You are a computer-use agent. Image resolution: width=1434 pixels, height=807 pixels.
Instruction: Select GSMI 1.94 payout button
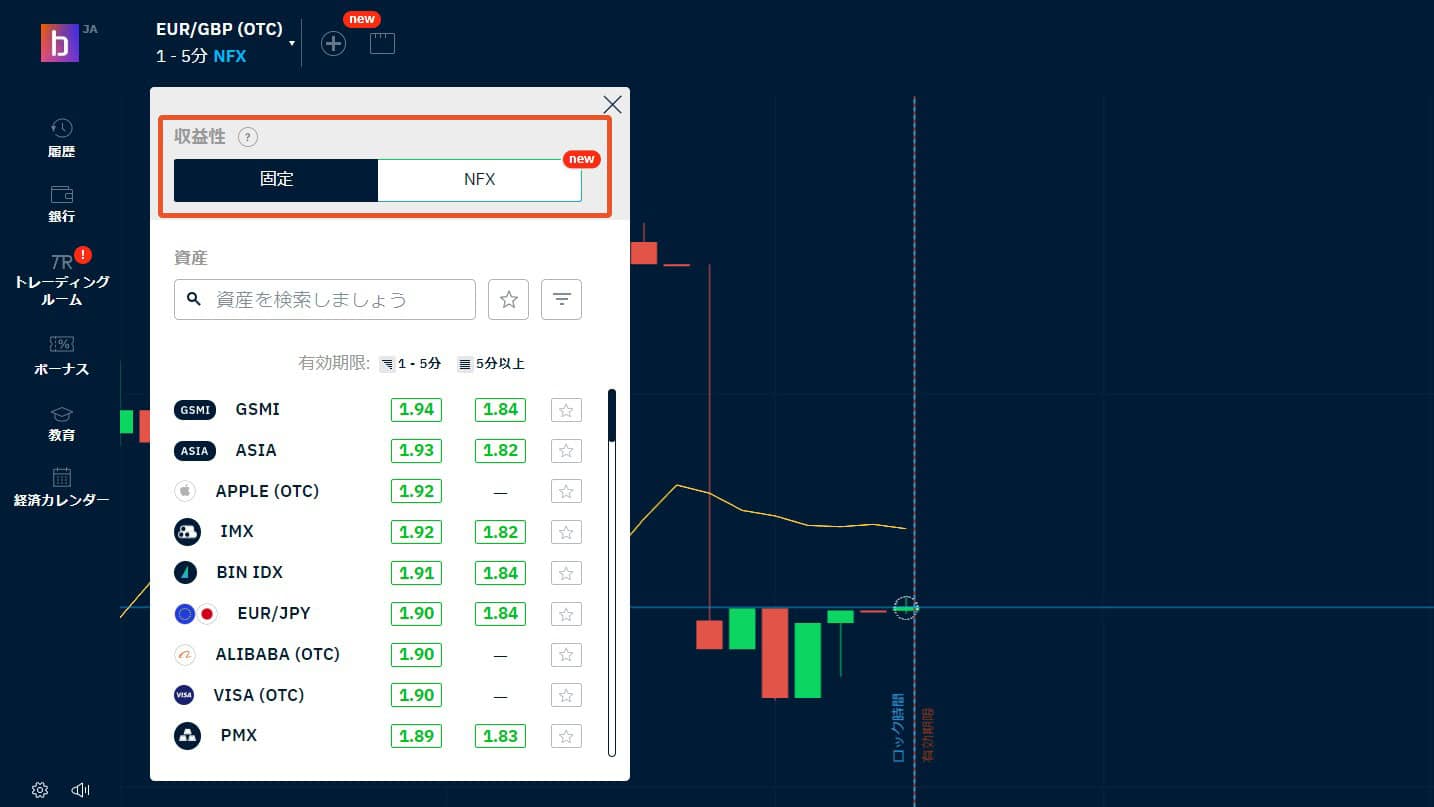416,410
